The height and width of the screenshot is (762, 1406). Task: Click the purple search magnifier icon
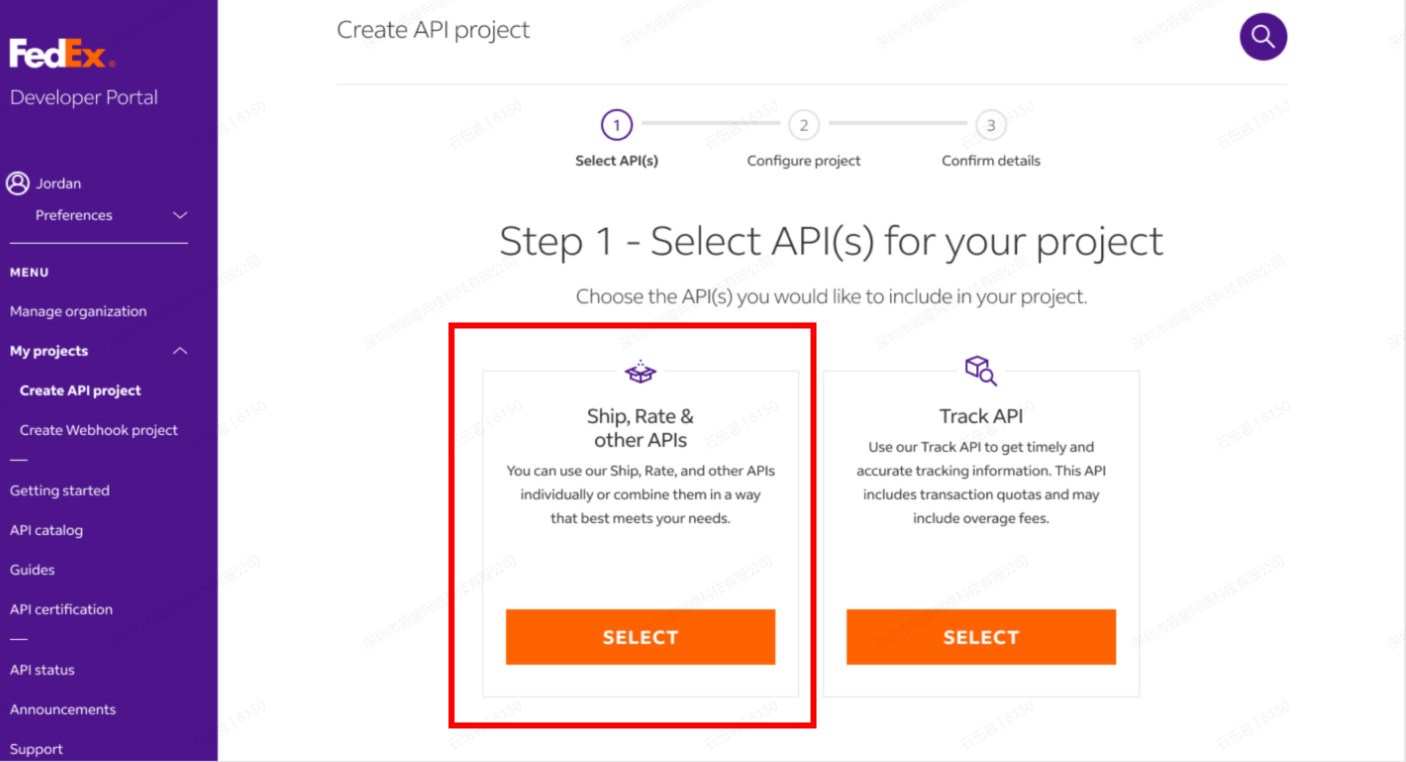1263,37
